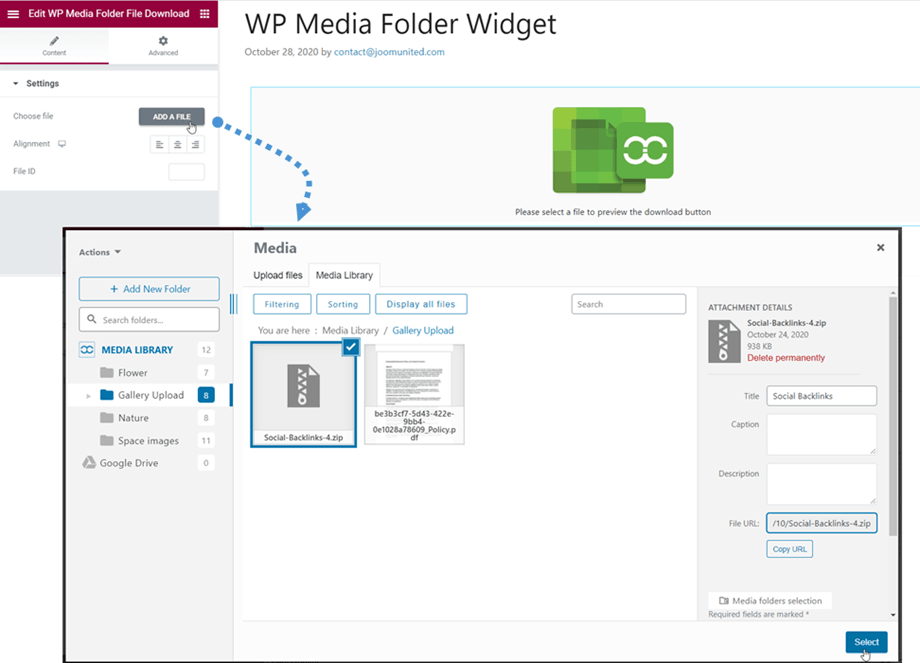Click the Delete permanently link
The height and width of the screenshot is (663, 920).
pyautogui.click(x=786, y=358)
